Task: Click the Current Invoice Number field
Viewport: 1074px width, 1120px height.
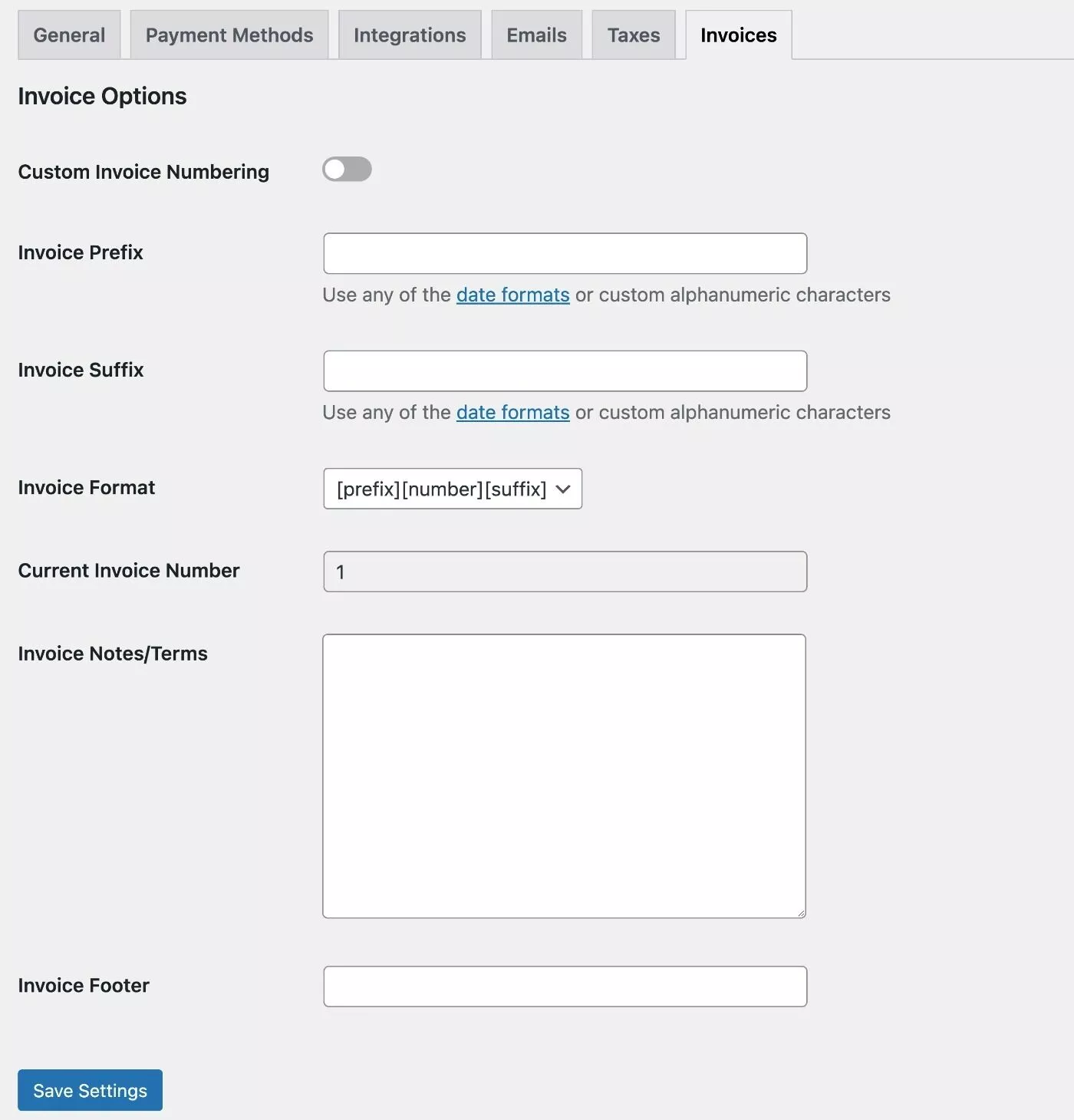Action: (x=565, y=572)
